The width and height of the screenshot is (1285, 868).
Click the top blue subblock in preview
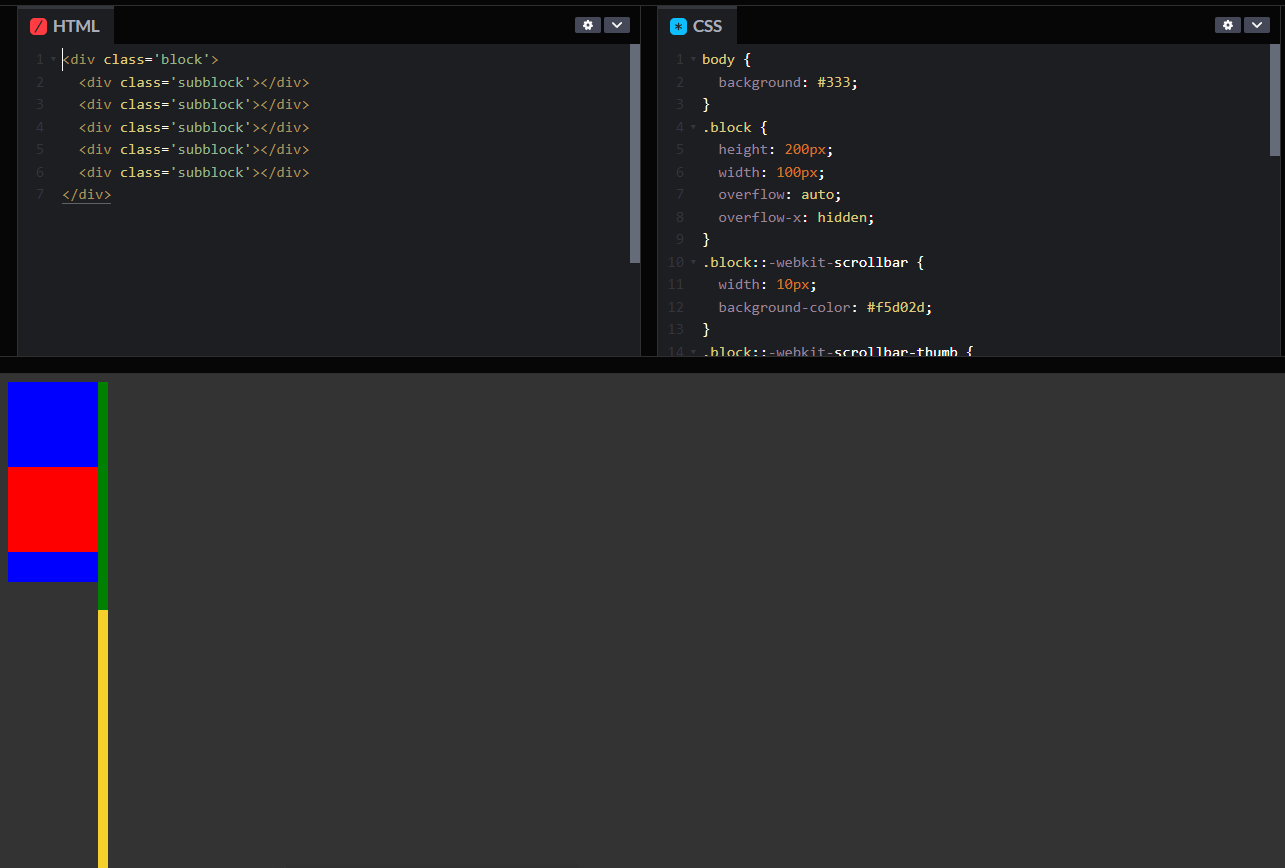[x=53, y=424]
